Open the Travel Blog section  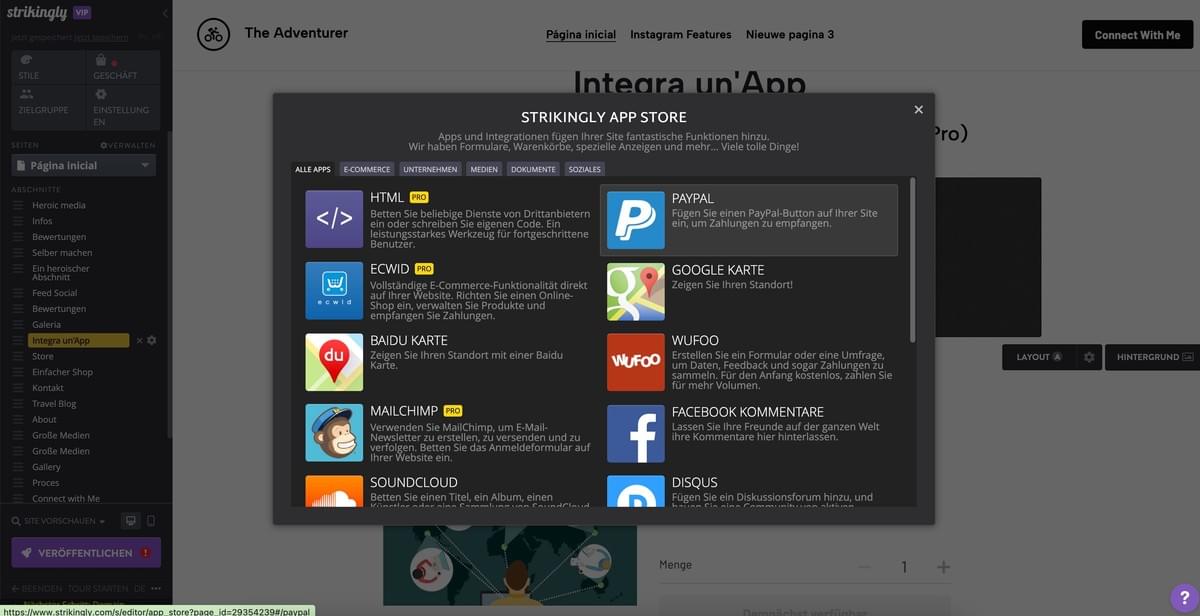(x=54, y=403)
